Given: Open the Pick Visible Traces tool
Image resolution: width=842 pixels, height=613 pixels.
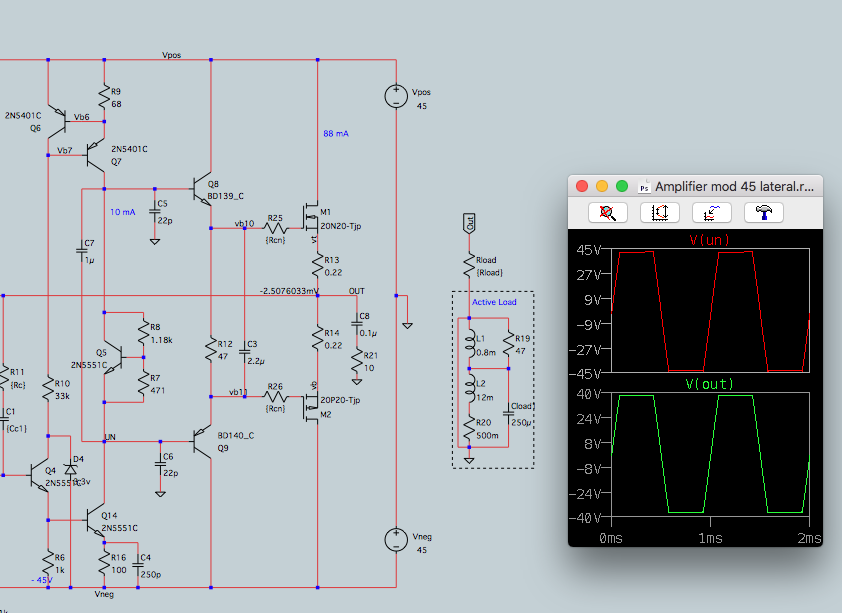Looking at the screenshot, I should 712,213.
